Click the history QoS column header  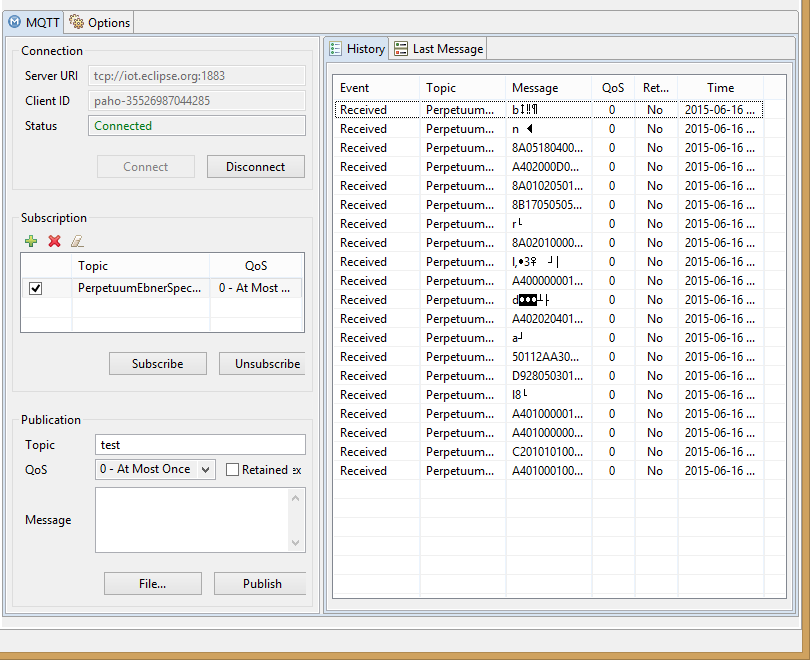[613, 88]
